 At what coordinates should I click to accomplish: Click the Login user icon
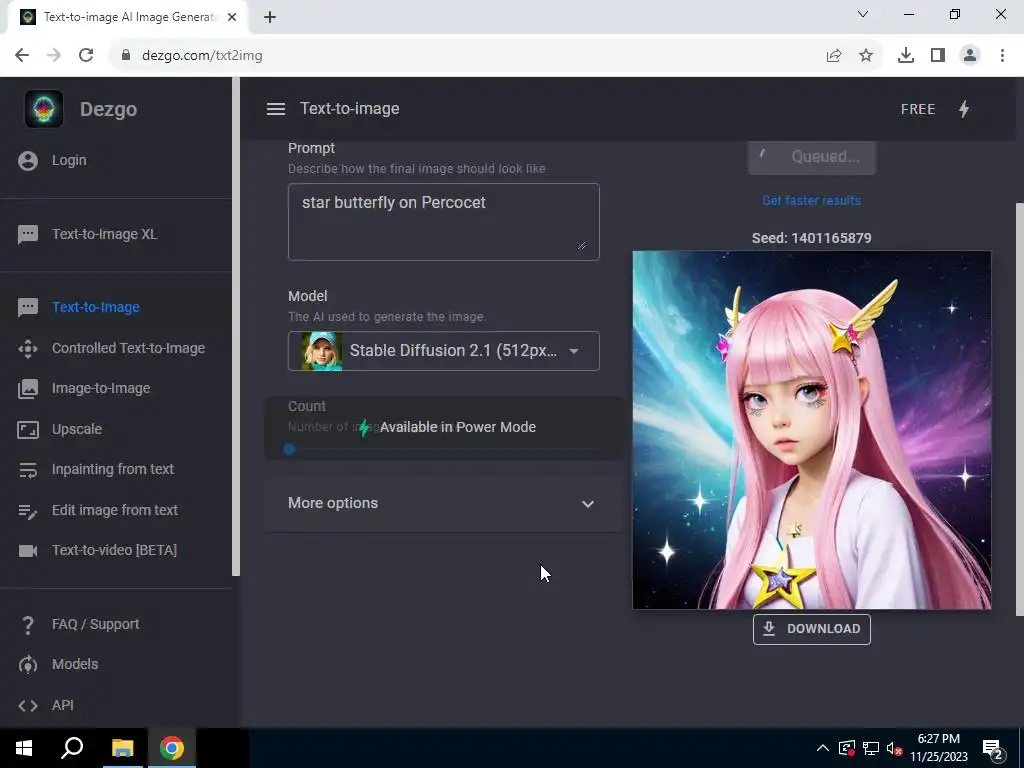click(x=28, y=161)
